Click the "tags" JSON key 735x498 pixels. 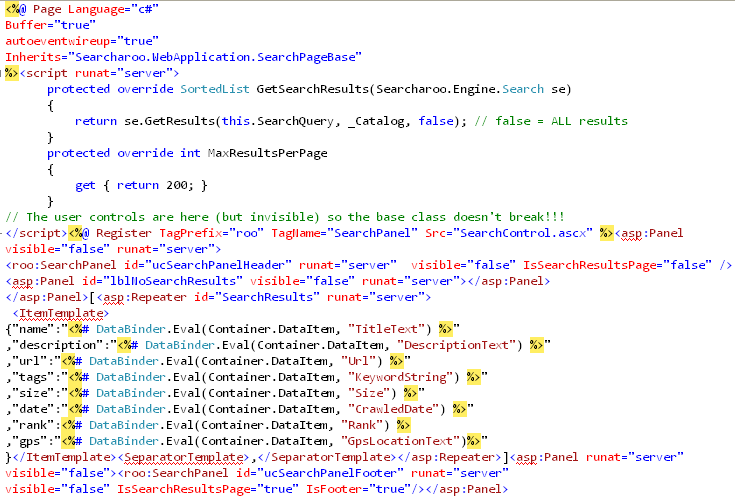pyautogui.click(x=37, y=377)
